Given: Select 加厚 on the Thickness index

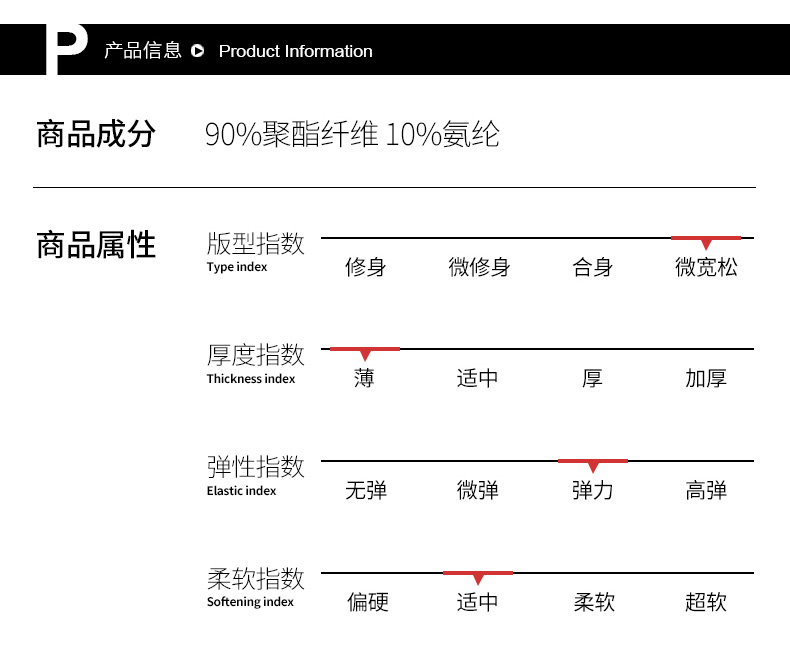Looking at the screenshot, I should click(x=706, y=379).
